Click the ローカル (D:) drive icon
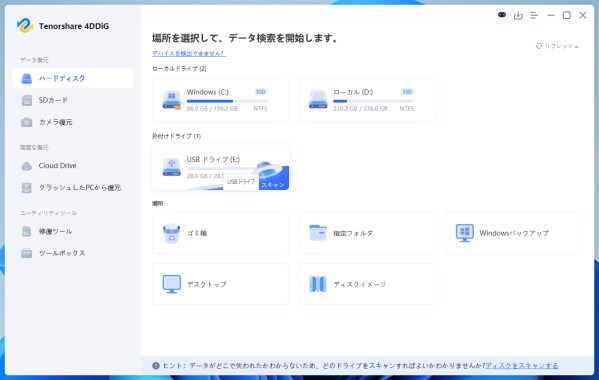Screen dimensions: 599x380 [318, 100]
